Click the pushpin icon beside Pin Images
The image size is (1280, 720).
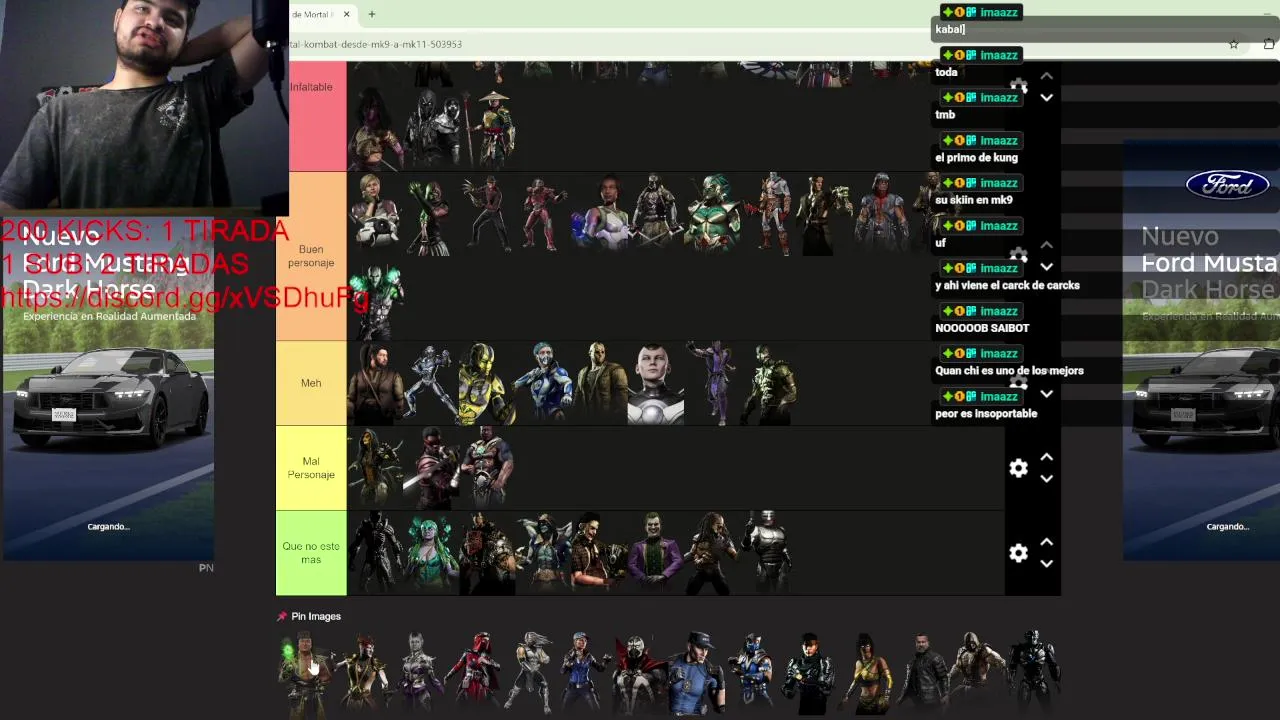click(282, 616)
